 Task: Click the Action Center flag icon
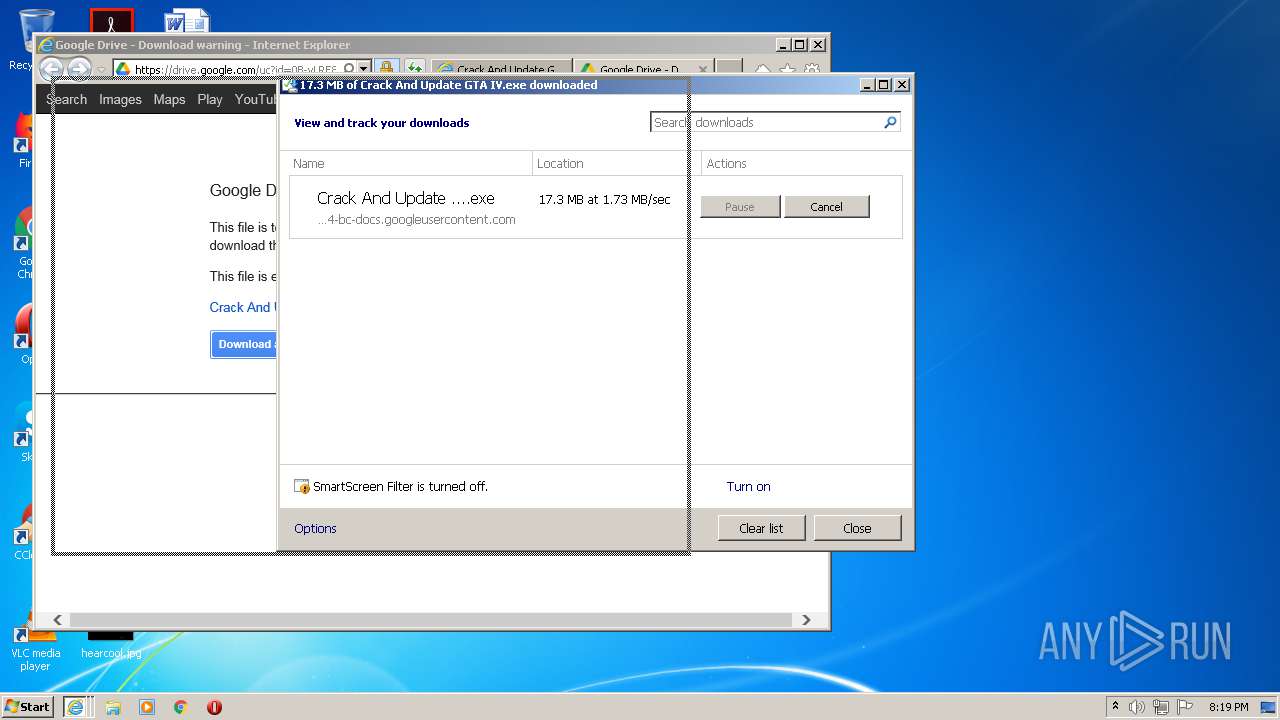pos(1183,706)
